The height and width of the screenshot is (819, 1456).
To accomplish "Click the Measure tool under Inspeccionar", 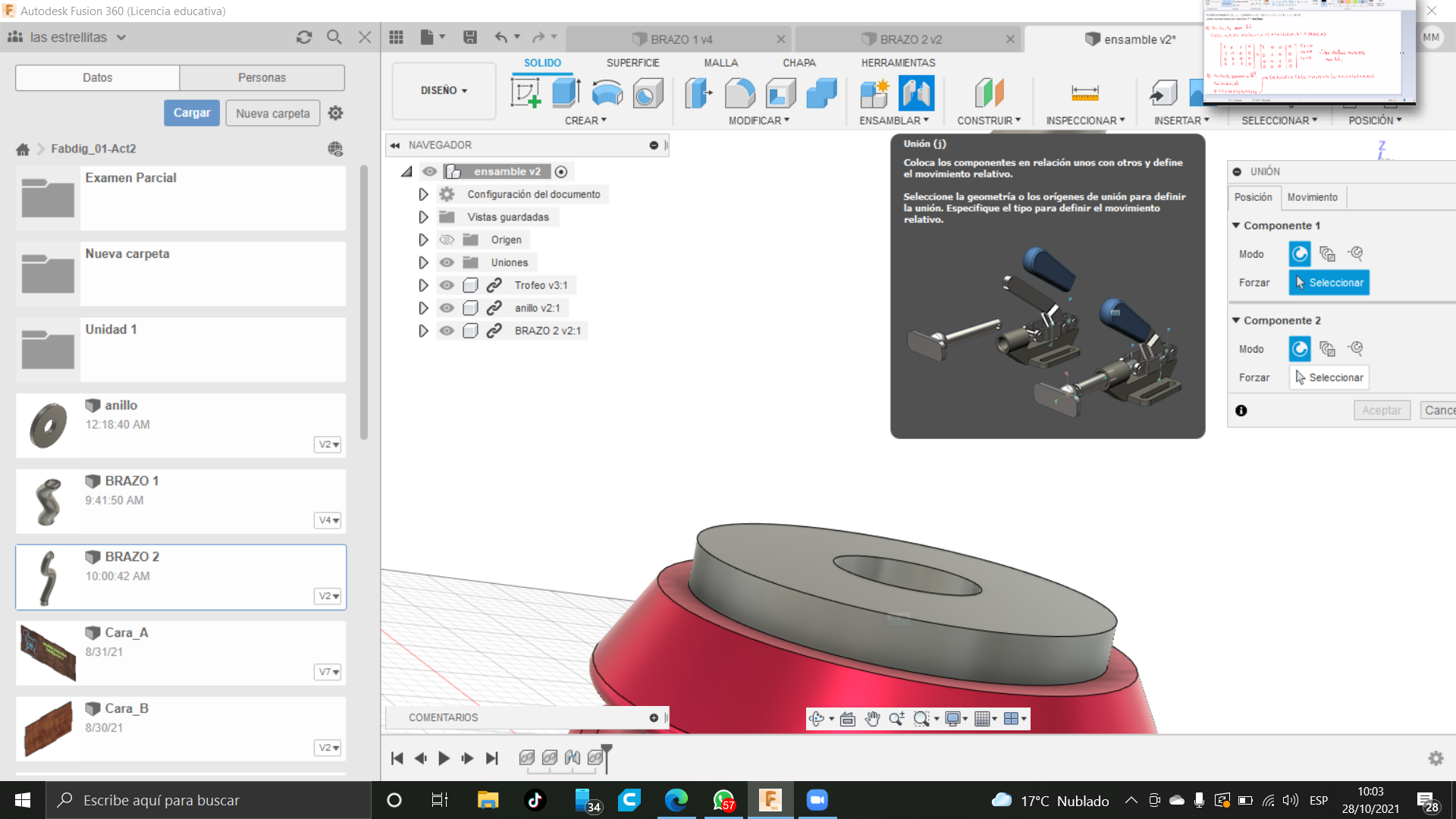I will point(1084,93).
